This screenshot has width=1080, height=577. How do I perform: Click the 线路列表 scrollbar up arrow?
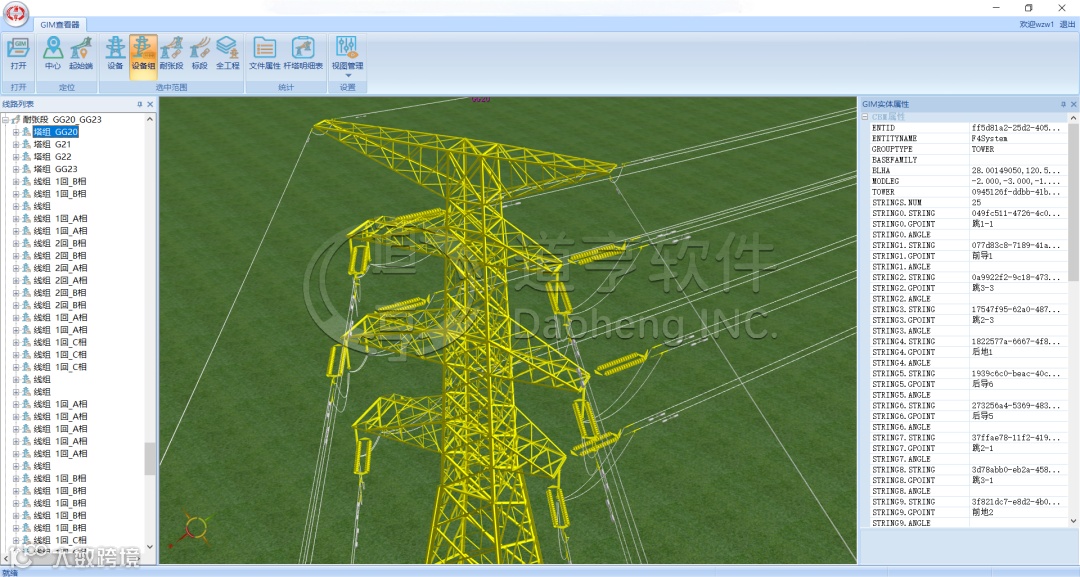[x=149, y=119]
